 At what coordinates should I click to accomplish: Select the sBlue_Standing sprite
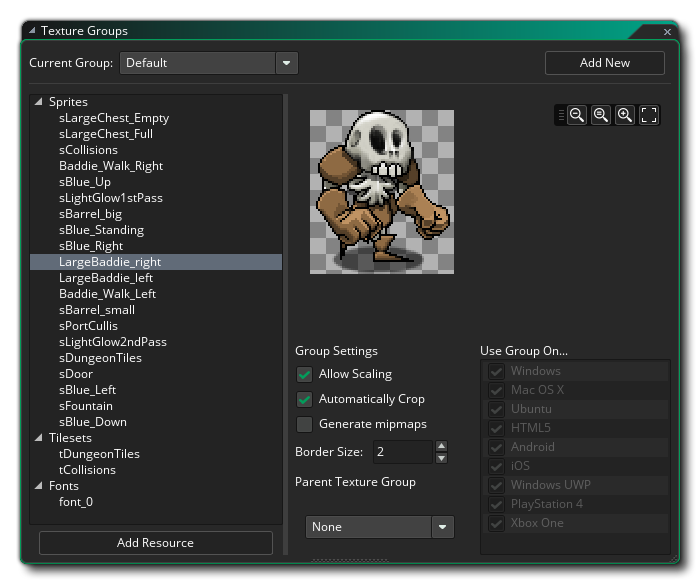pos(156,230)
